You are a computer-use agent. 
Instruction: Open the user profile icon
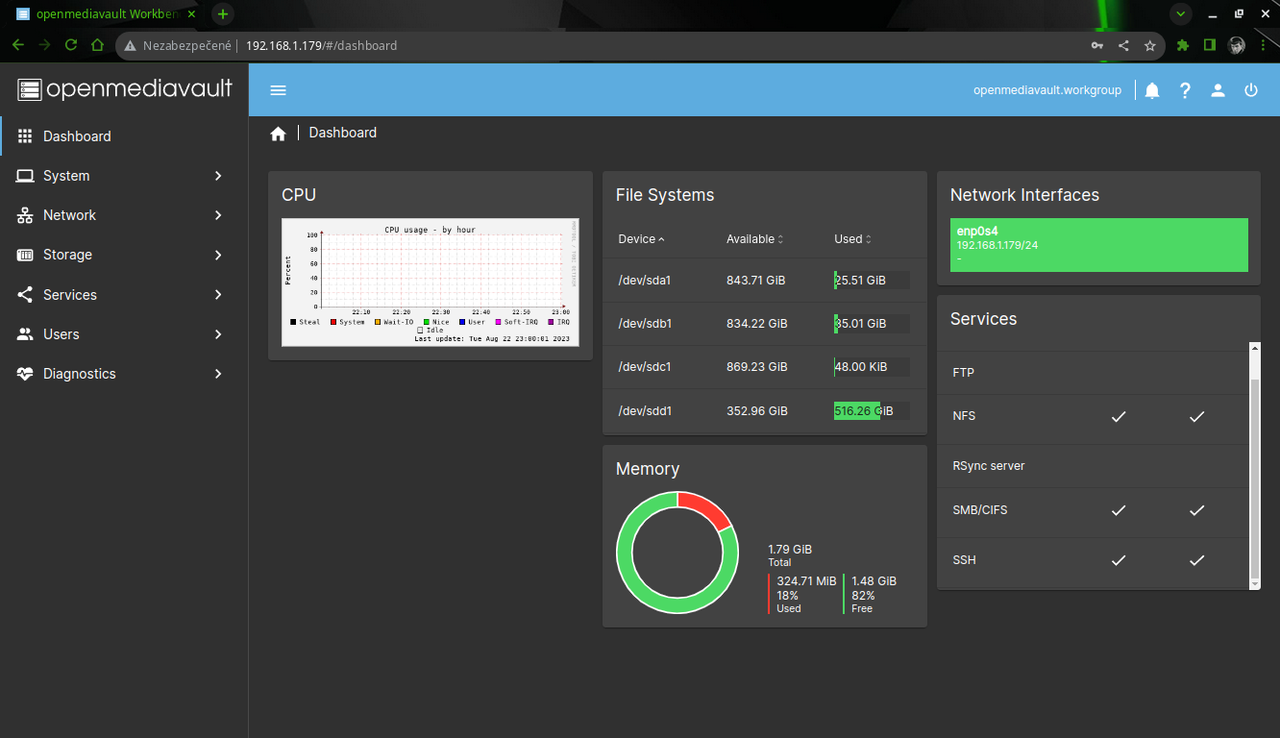pyautogui.click(x=1218, y=90)
